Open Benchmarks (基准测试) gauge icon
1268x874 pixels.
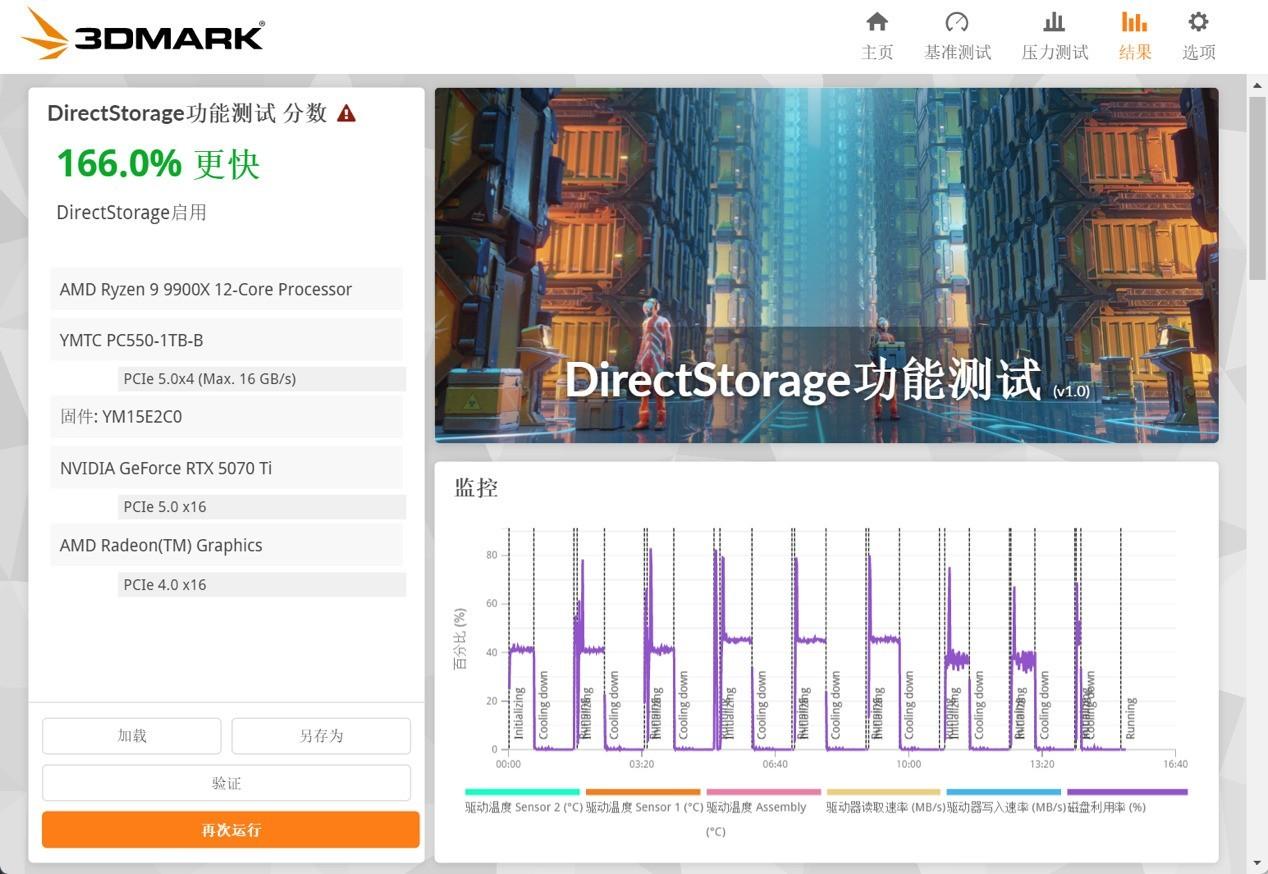(957, 22)
